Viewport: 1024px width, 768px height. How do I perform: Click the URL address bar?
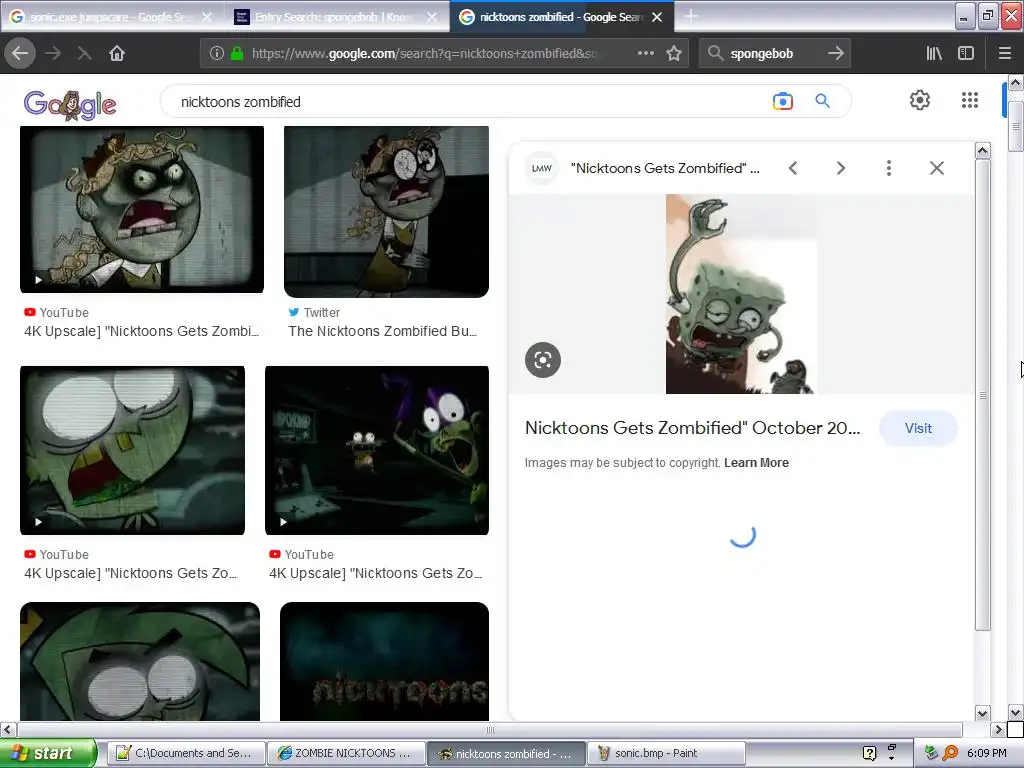[424, 54]
